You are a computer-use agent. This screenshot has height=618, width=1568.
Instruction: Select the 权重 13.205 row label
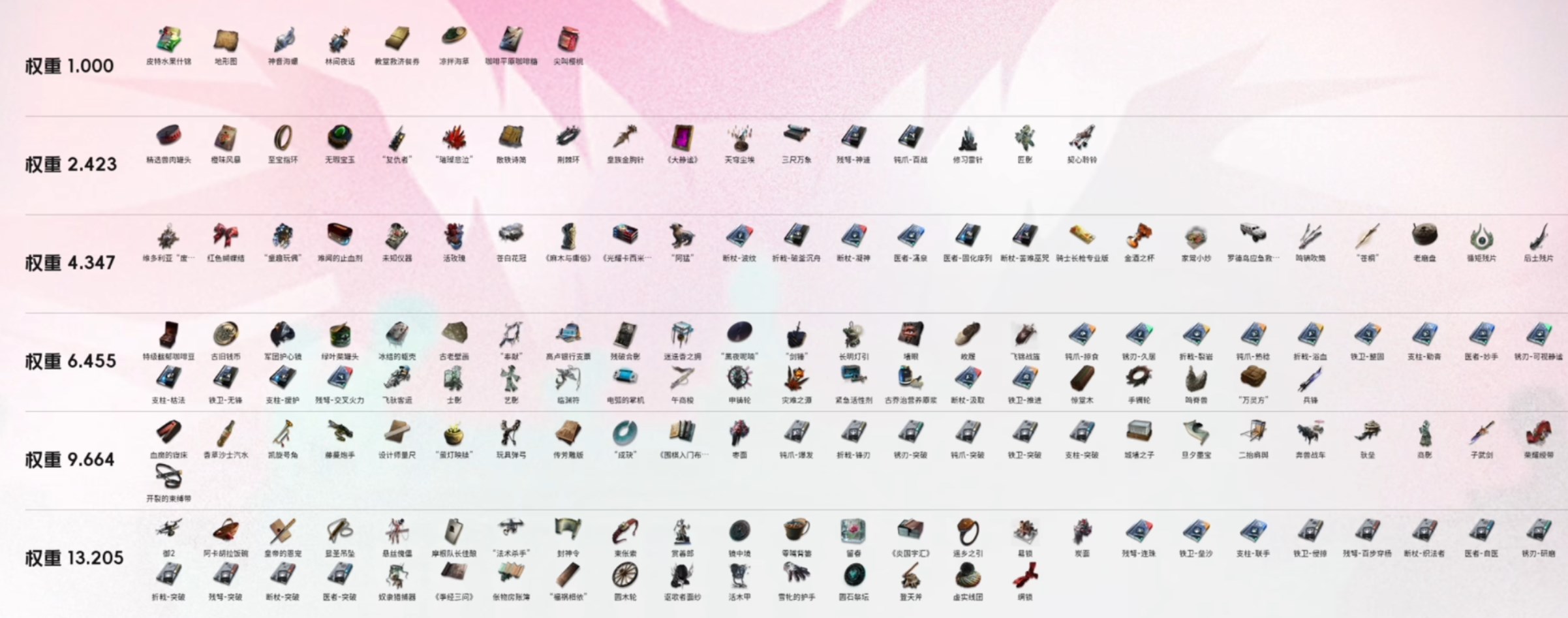pos(74,559)
